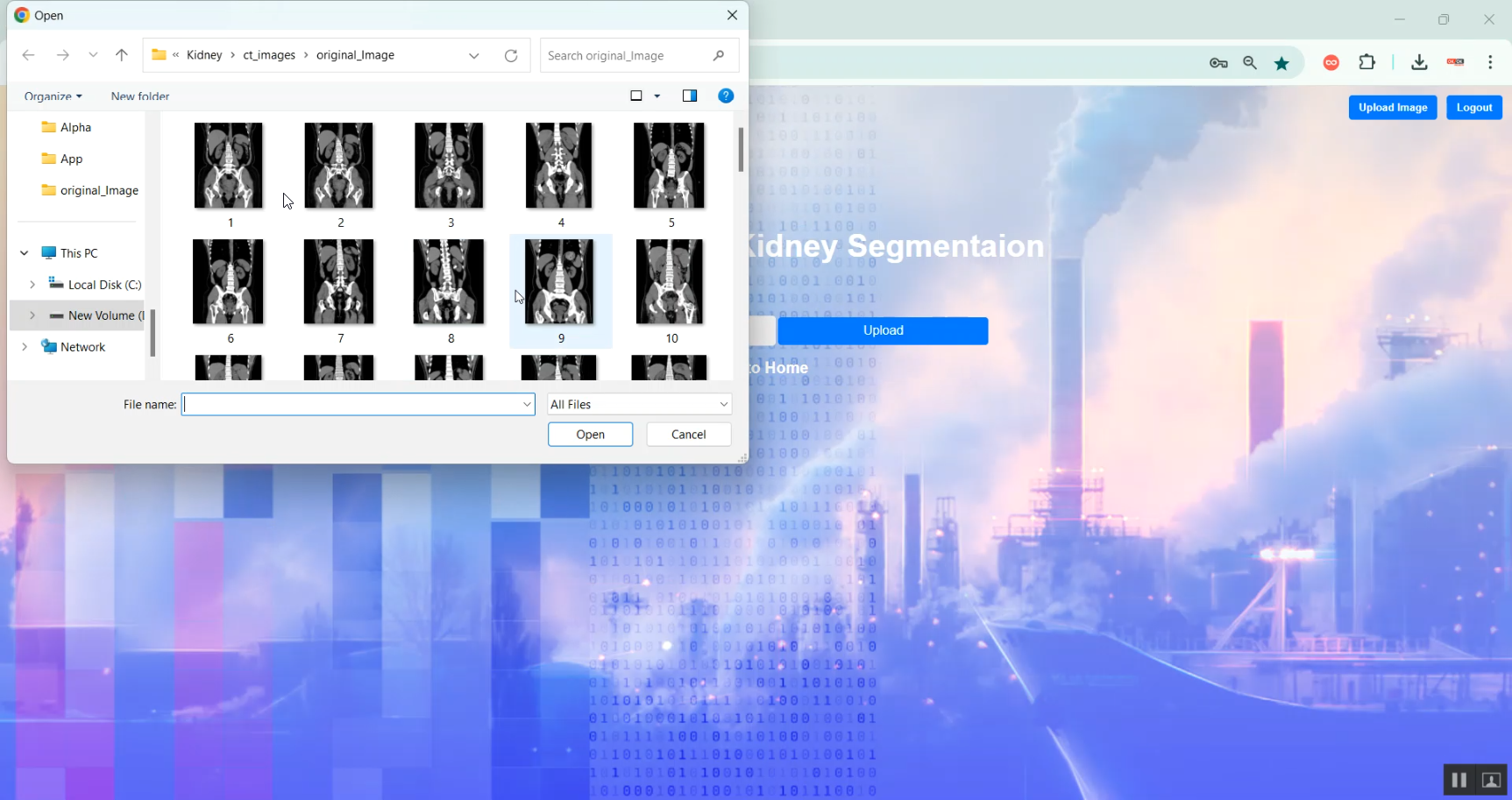Expand the address path history dropdown
1512x800 pixels.
coord(474,55)
